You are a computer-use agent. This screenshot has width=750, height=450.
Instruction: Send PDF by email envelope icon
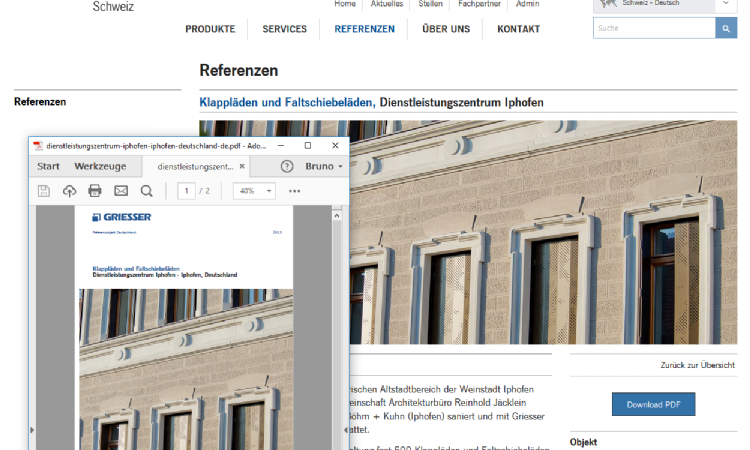coord(121,191)
